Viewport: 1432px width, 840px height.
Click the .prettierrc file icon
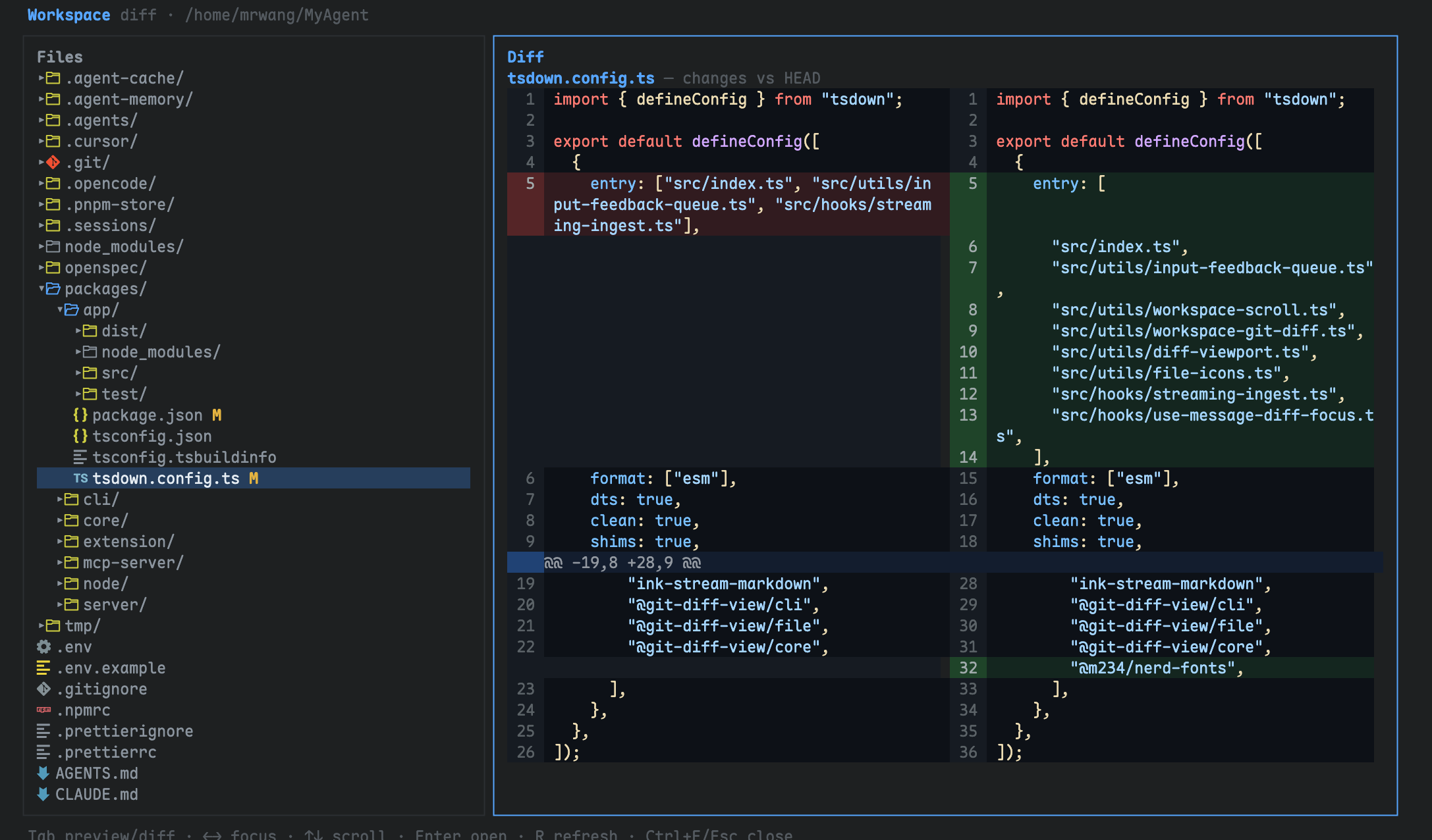click(x=43, y=752)
